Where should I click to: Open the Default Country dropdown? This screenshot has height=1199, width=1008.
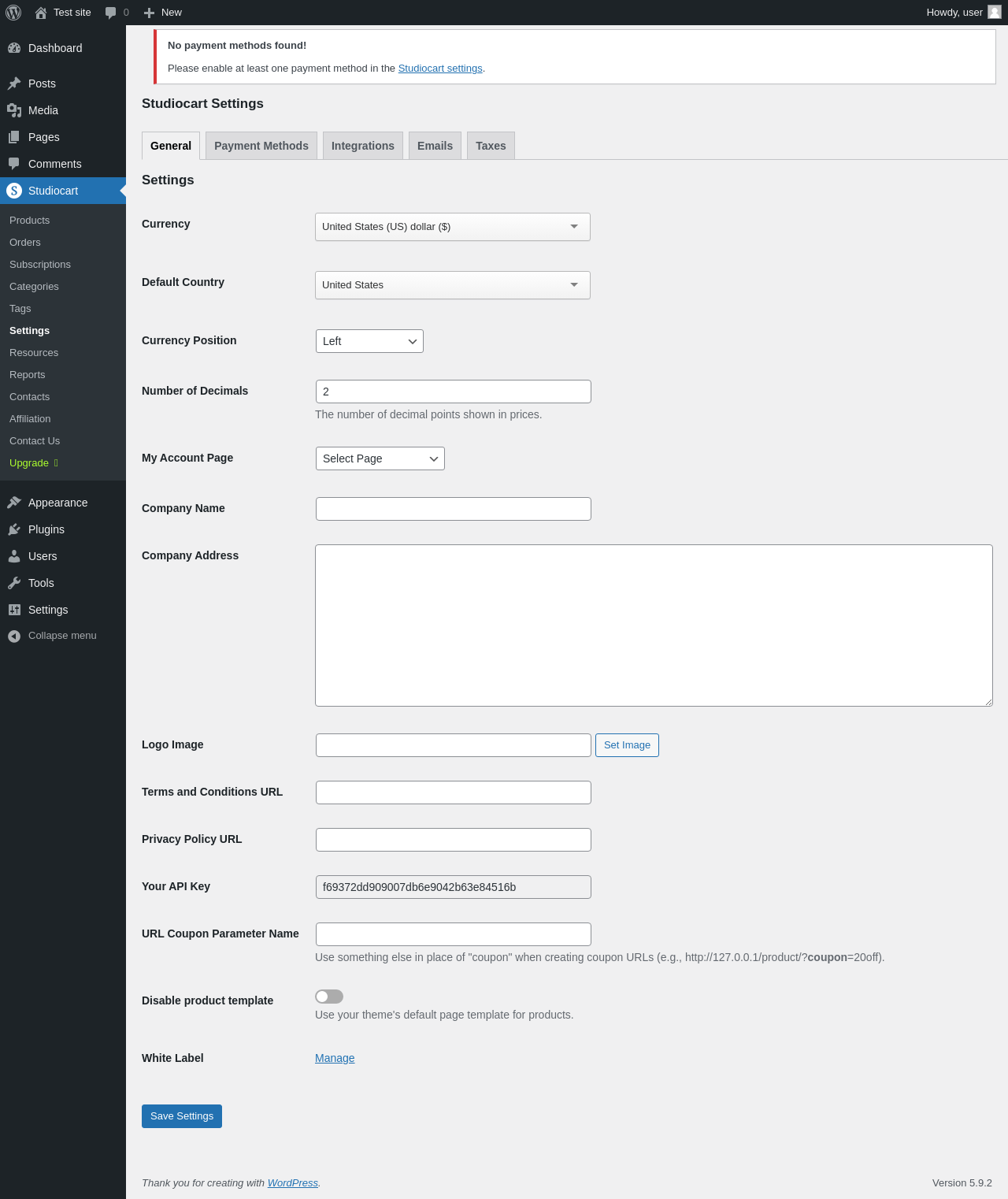coord(453,285)
